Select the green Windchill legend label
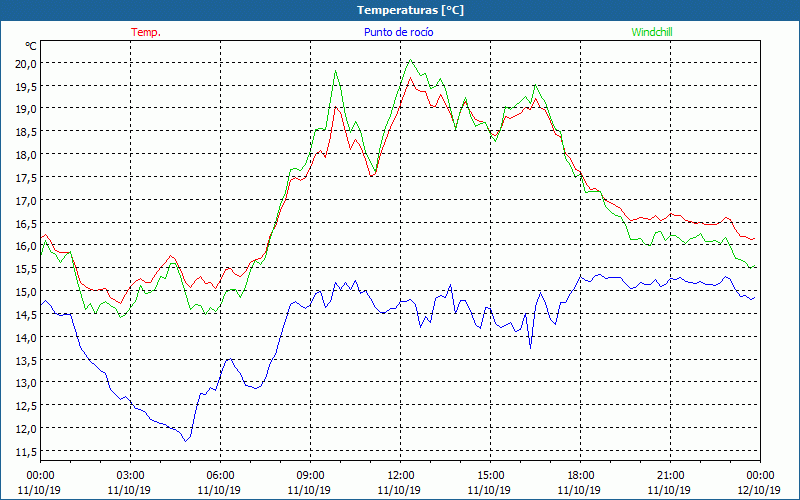Viewport: 800px width, 500px height. [x=652, y=32]
